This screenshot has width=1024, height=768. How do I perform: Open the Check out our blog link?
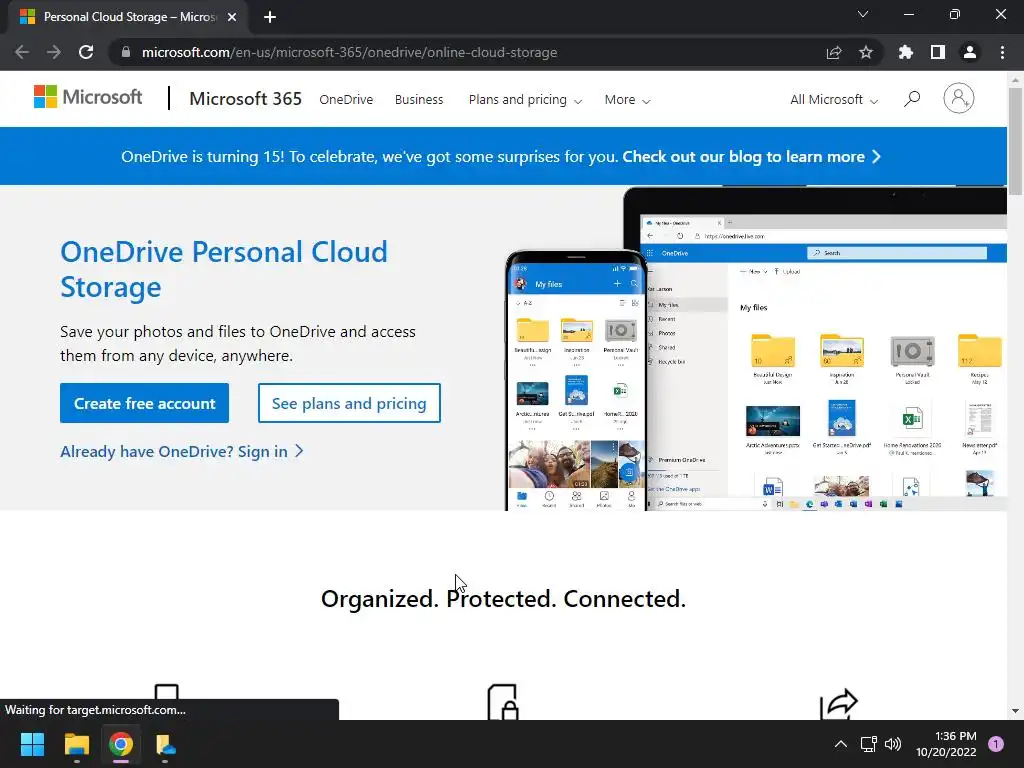point(751,157)
